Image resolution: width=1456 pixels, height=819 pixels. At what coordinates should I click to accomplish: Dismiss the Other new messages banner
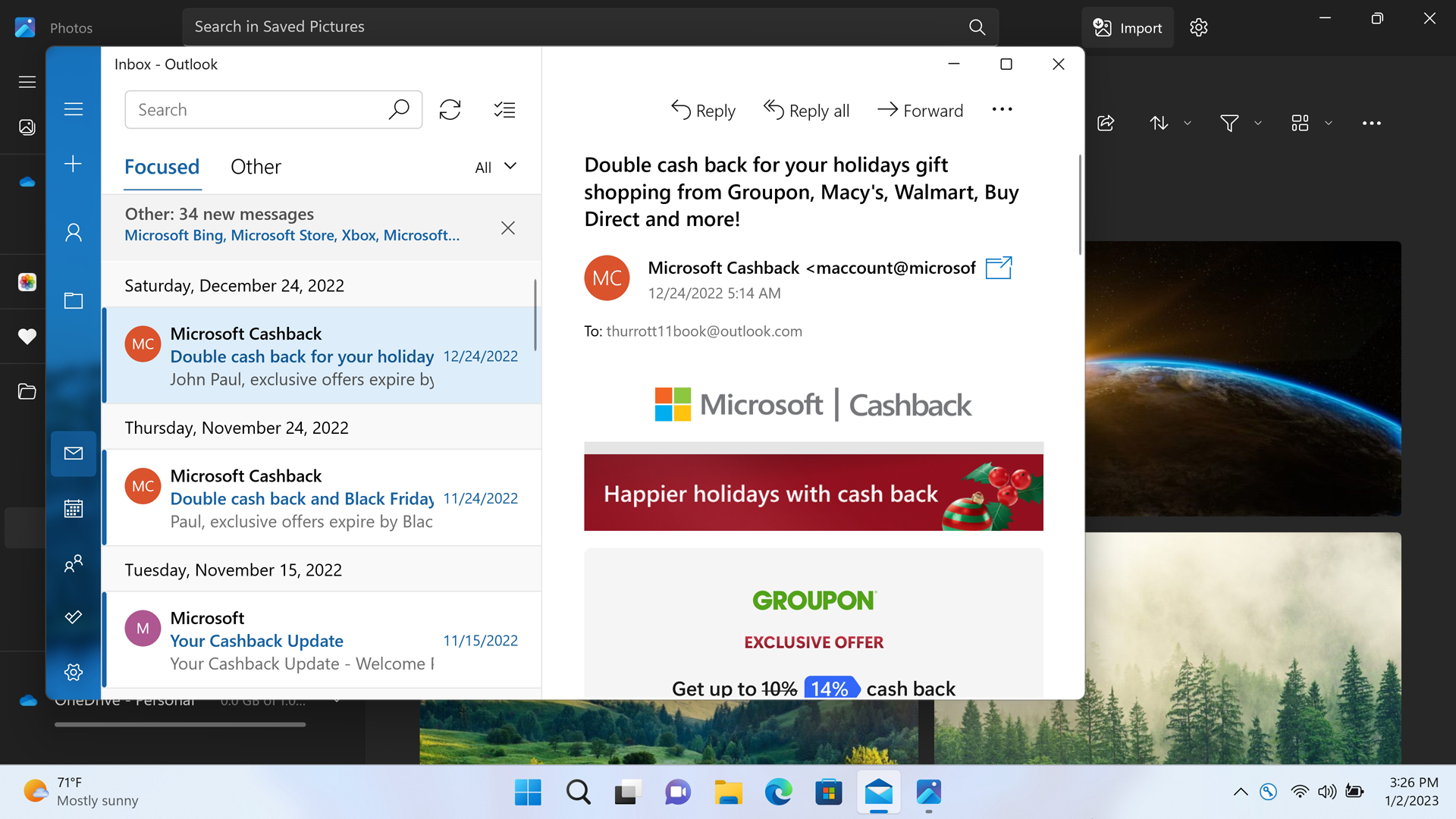(x=508, y=227)
